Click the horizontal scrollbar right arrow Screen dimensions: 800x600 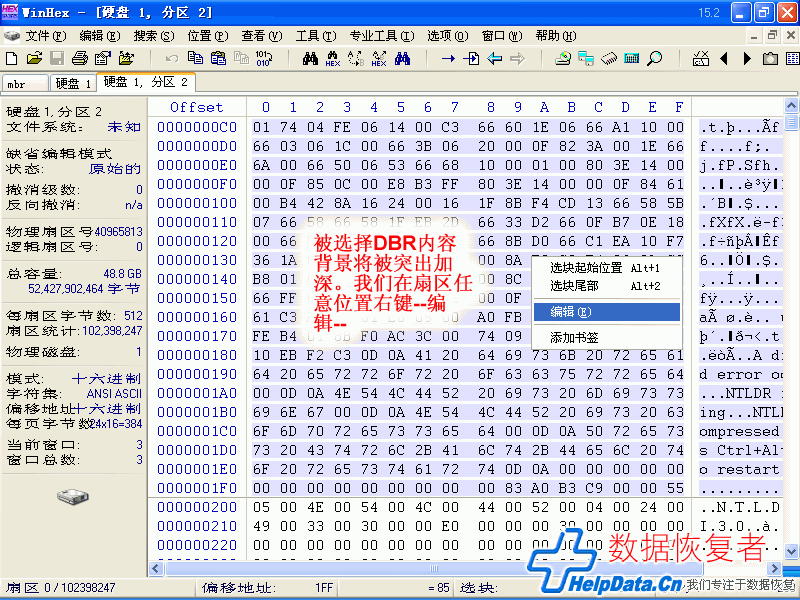[774, 568]
